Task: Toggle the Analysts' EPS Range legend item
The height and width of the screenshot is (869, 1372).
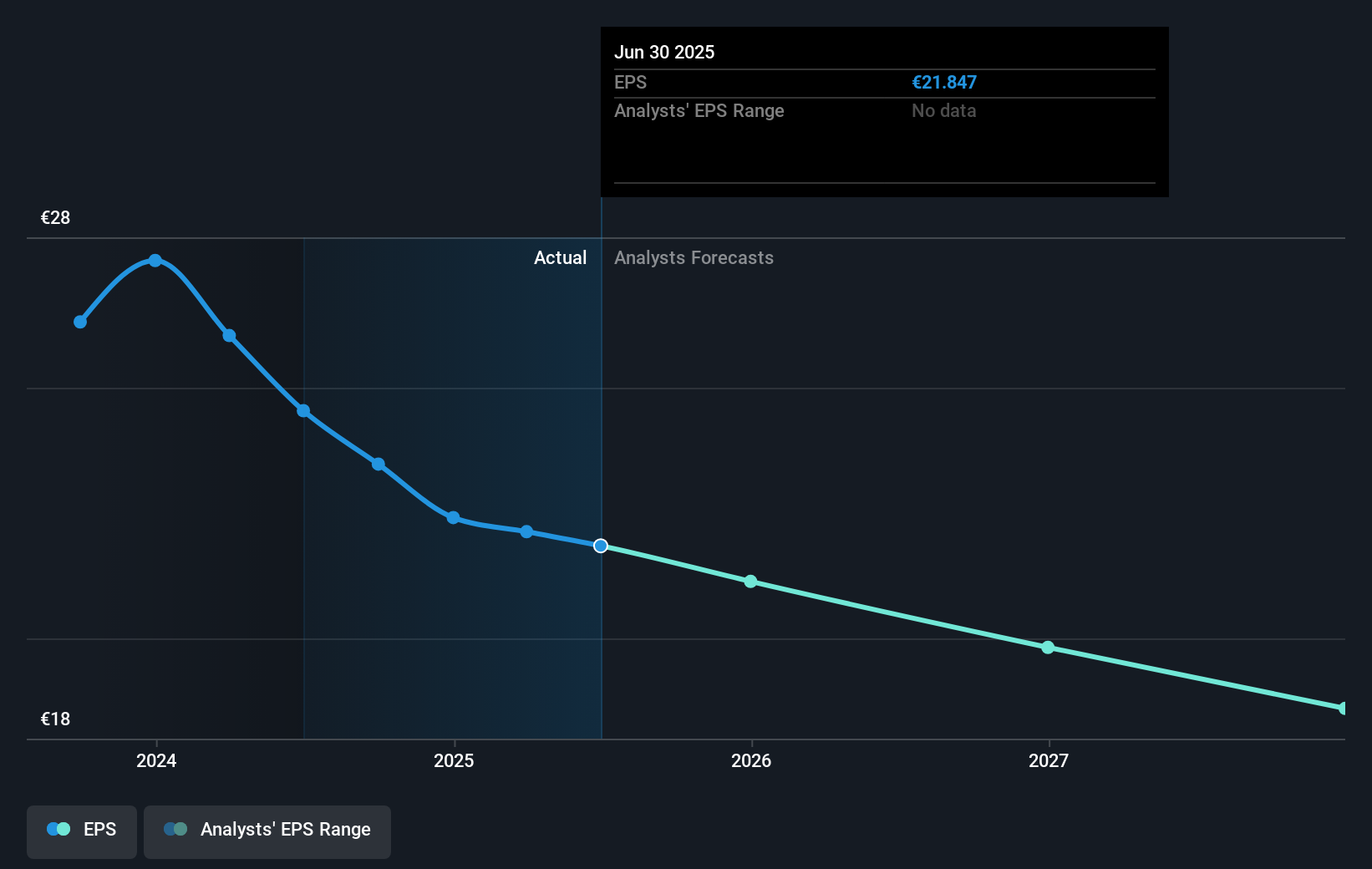Action: pyautogui.click(x=267, y=831)
